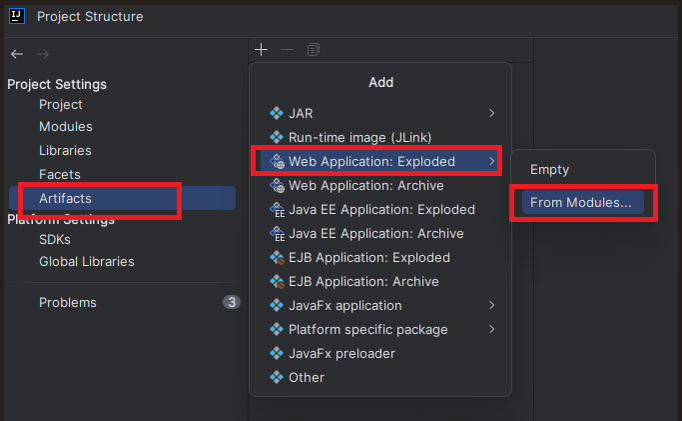The height and width of the screenshot is (421, 682).
Task: Click the Java EE Application: Archive icon
Action: coord(277,234)
